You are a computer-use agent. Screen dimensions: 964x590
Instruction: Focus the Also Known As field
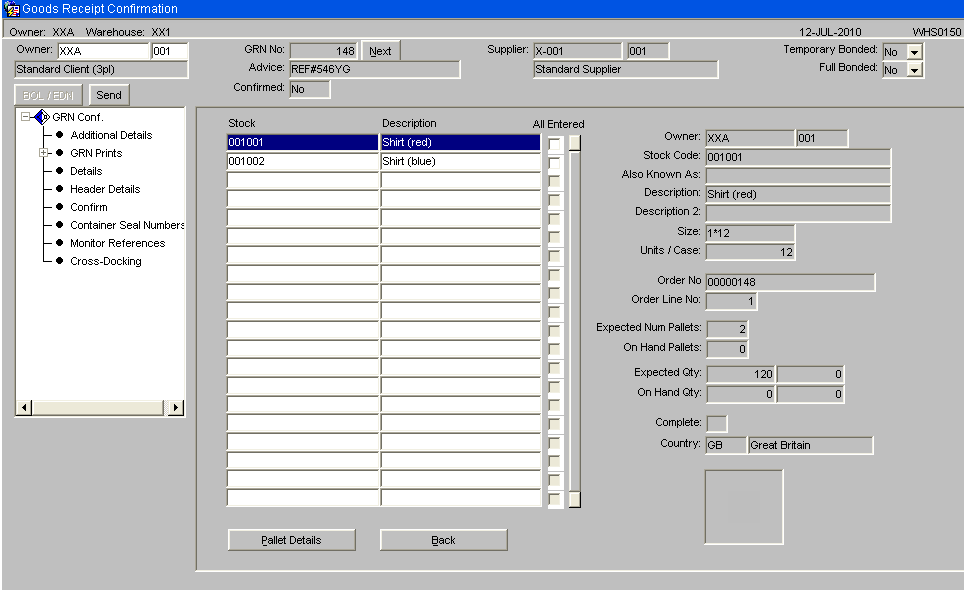click(798, 176)
